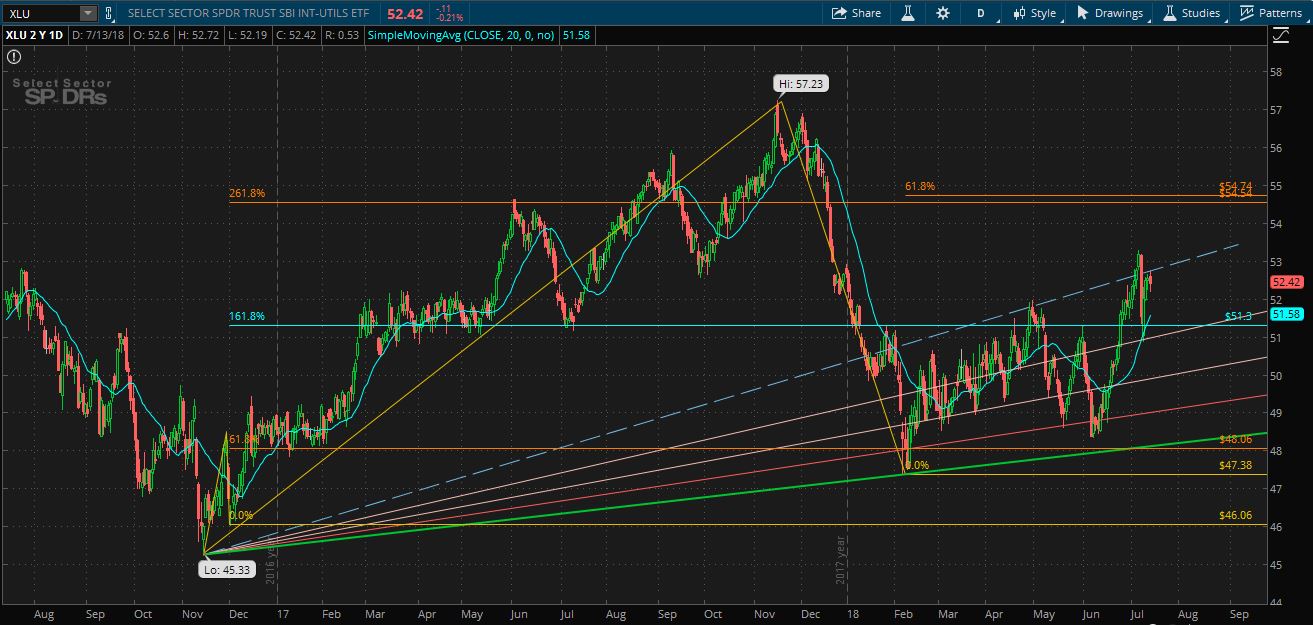The width and height of the screenshot is (1313, 625).
Task: Click the chart scale icon above price axis
Action: click(x=1281, y=36)
